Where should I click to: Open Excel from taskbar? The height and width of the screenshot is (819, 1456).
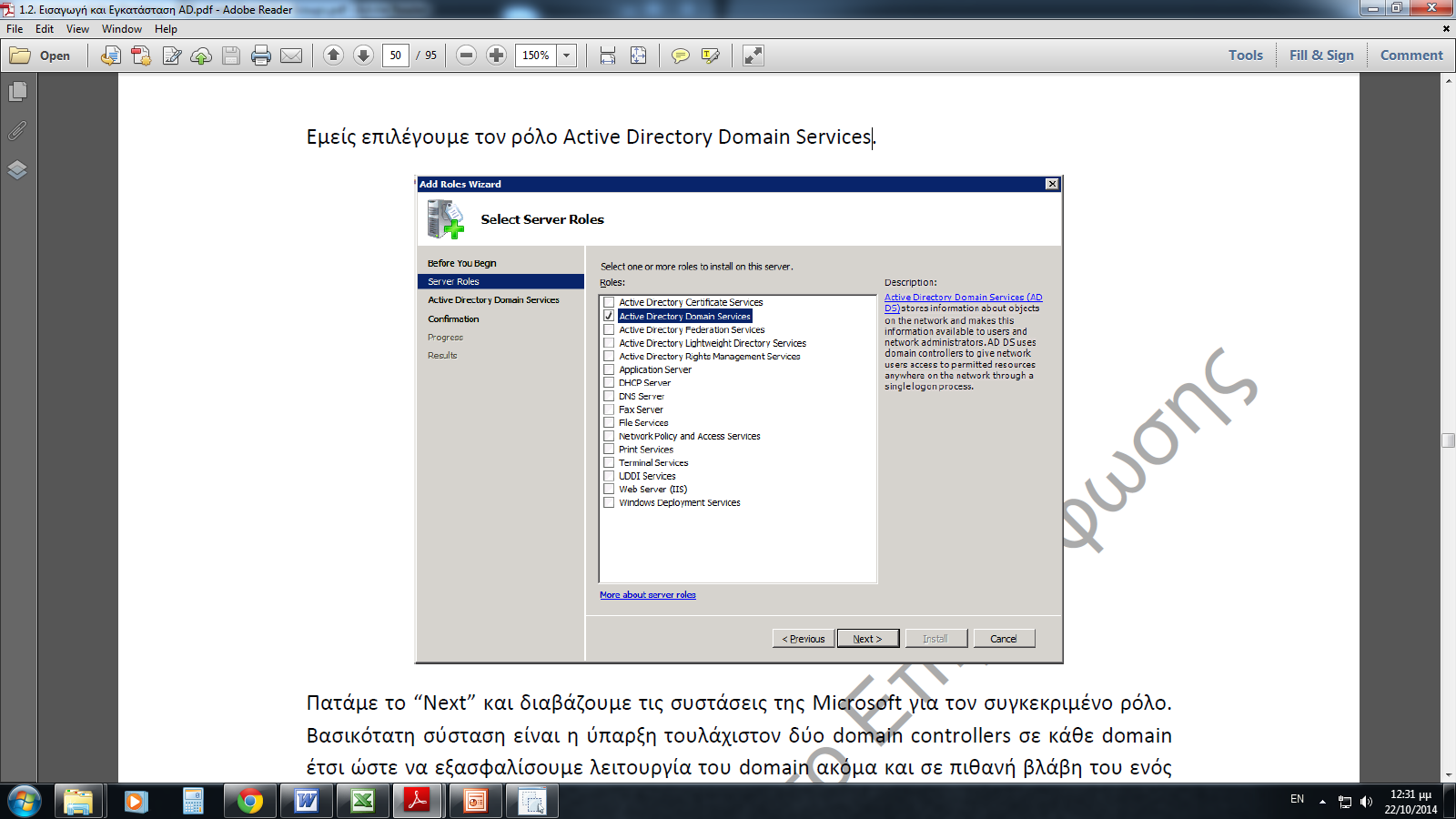coord(363,802)
